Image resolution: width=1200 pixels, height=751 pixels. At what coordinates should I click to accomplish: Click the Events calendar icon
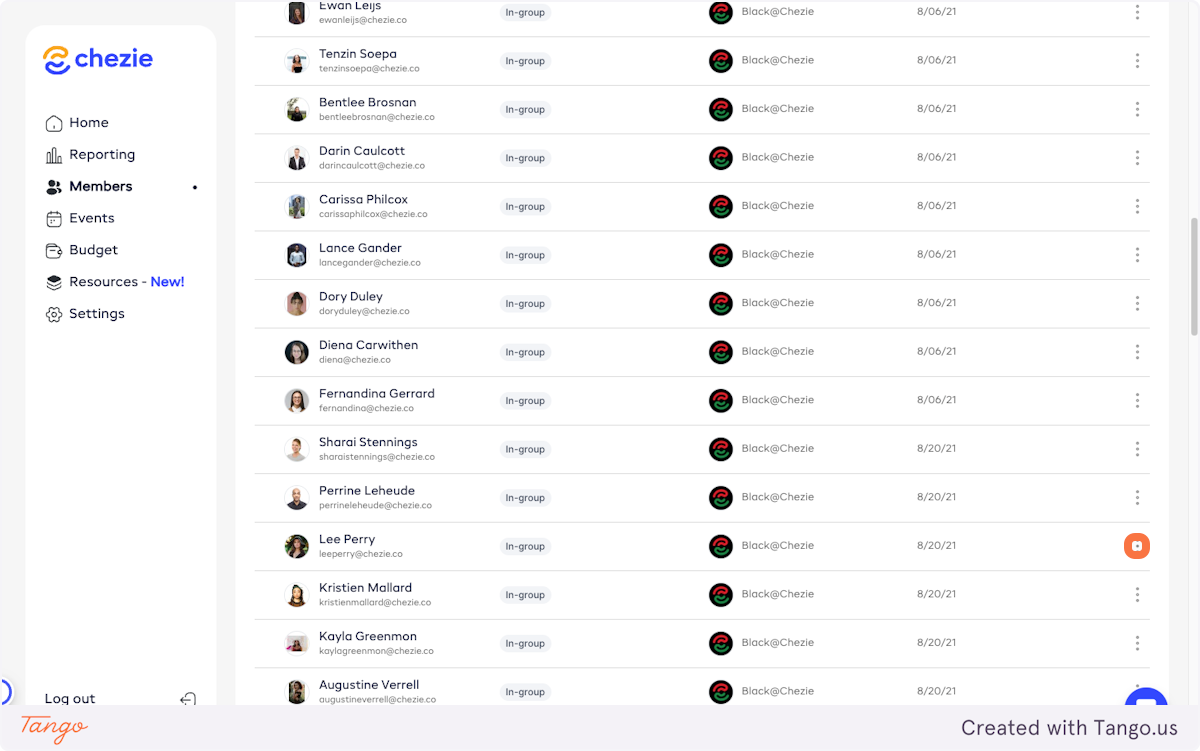[x=54, y=219]
